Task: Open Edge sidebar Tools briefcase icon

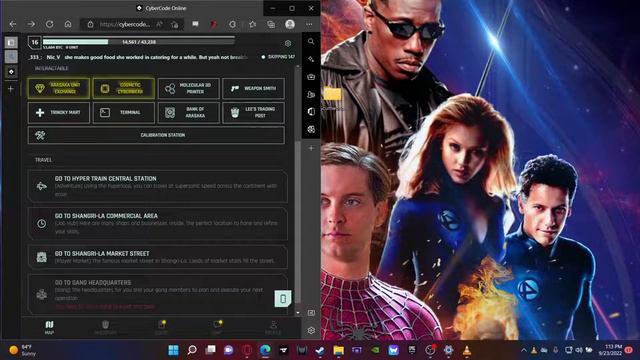Action: pyautogui.click(x=311, y=77)
